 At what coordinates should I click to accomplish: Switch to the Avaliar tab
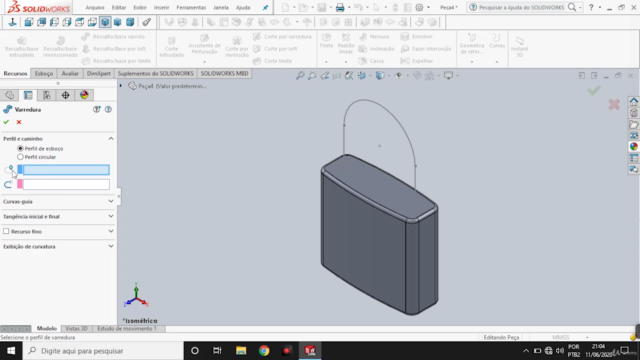point(70,73)
